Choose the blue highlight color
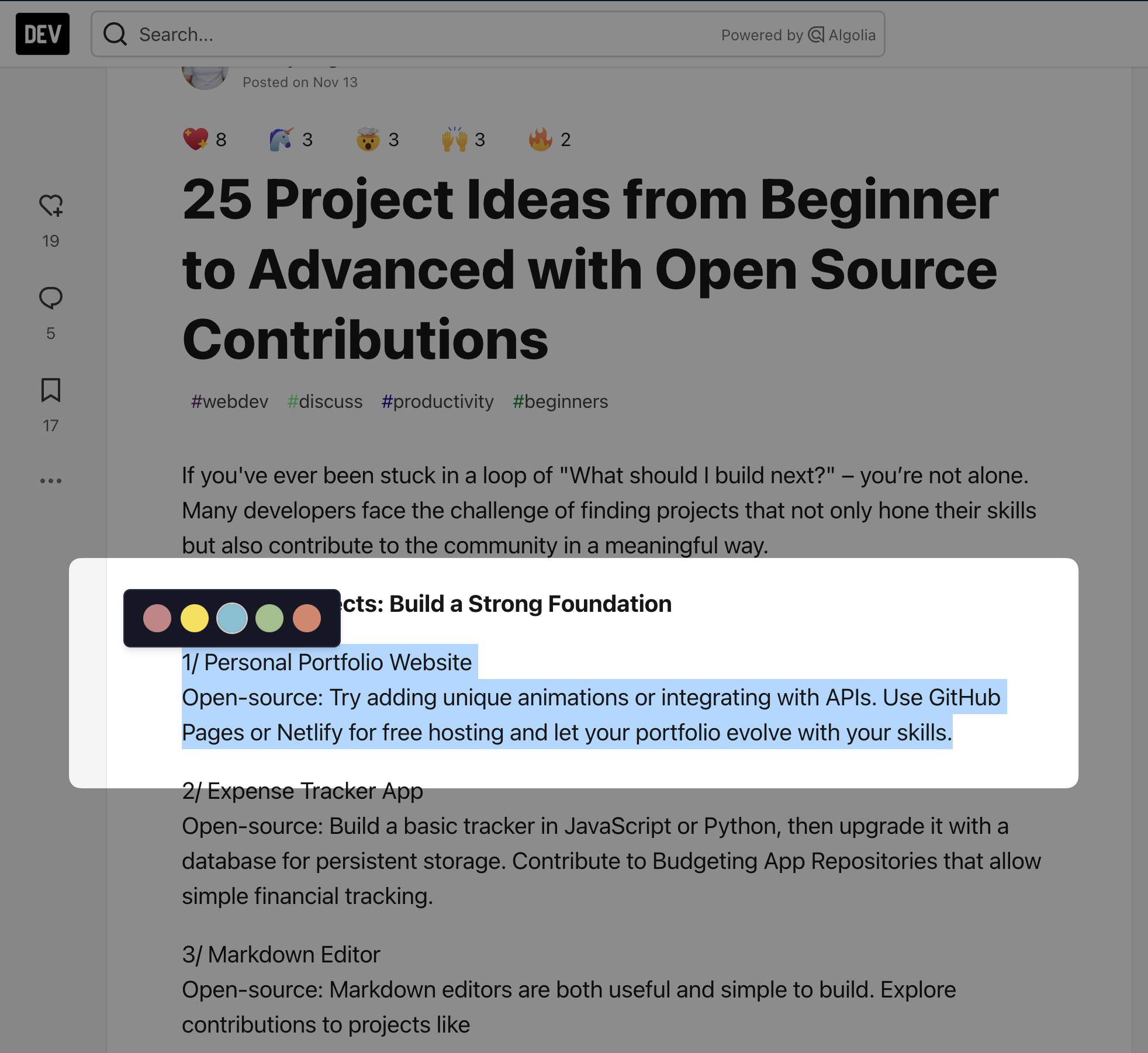This screenshot has height=1053, width=1148. [232, 618]
